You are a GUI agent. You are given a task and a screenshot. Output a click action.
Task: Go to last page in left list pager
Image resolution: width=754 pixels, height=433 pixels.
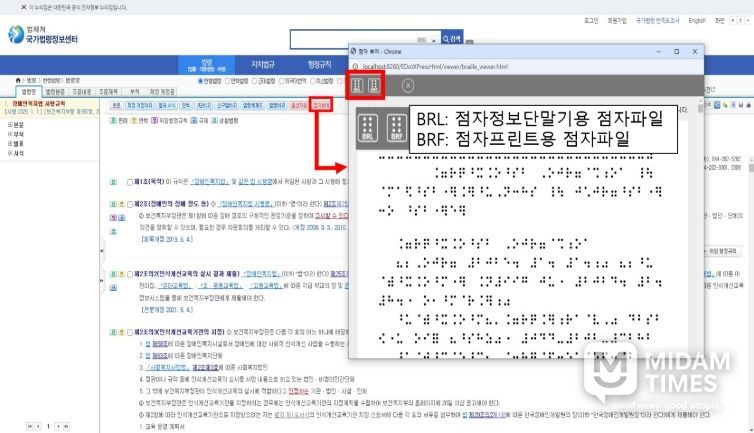66,426
